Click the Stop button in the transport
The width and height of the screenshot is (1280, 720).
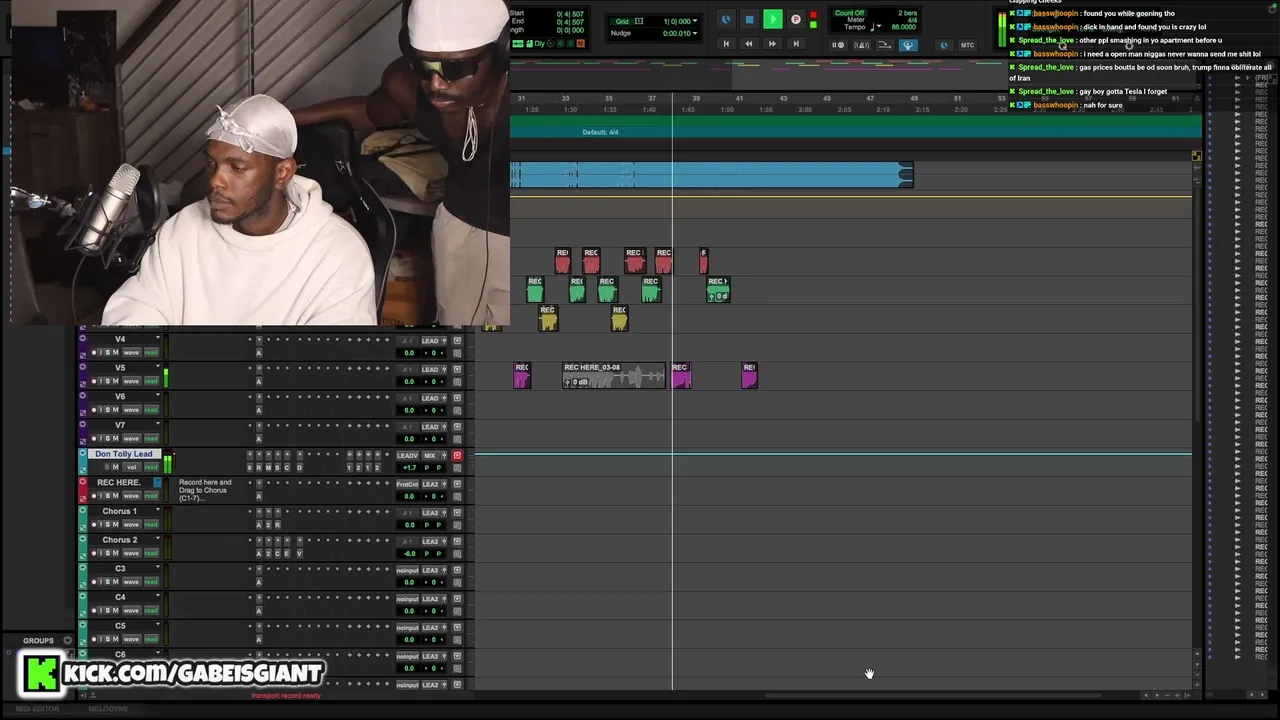pos(749,19)
